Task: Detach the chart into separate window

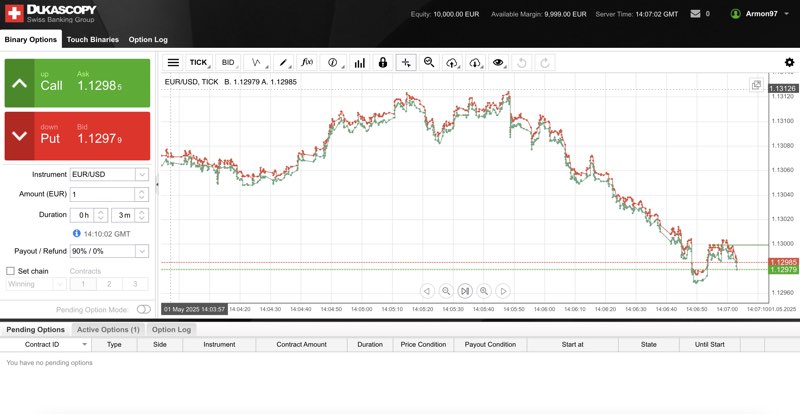Action: pos(757,85)
